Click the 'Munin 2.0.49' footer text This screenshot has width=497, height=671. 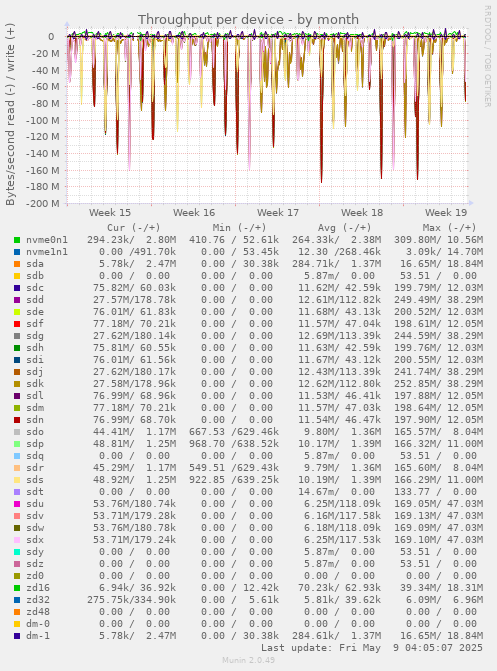coord(248,660)
